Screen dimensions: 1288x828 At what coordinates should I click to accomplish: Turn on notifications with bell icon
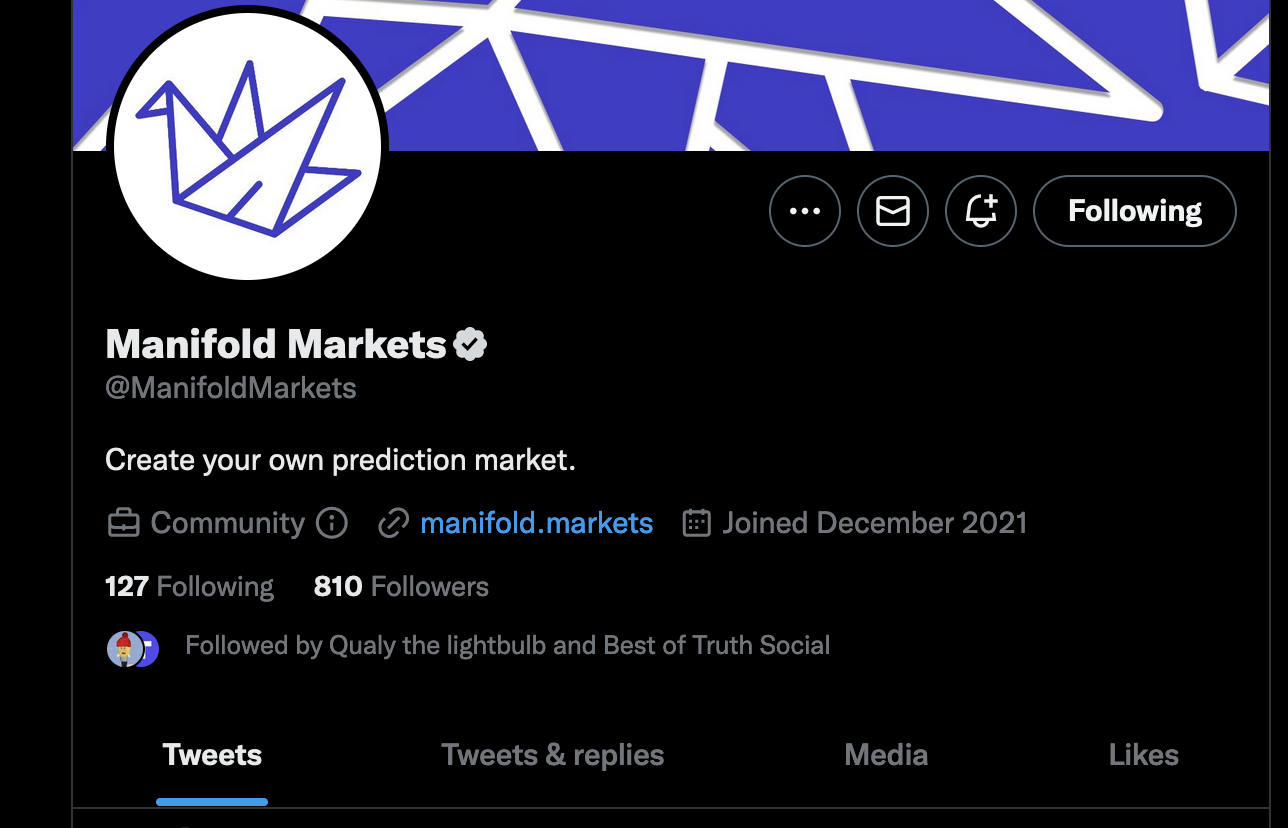coord(981,211)
